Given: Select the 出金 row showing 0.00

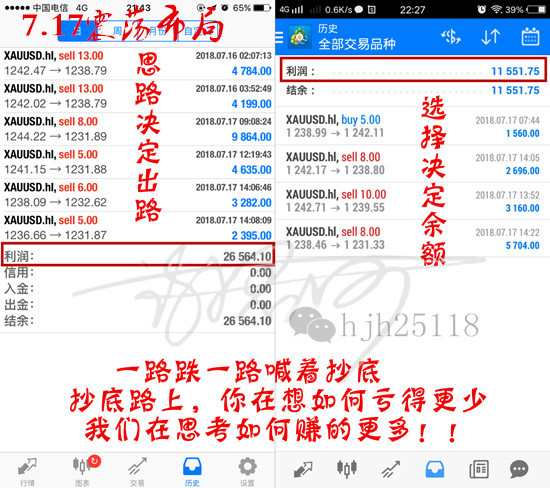Looking at the screenshot, I should (x=138, y=305).
